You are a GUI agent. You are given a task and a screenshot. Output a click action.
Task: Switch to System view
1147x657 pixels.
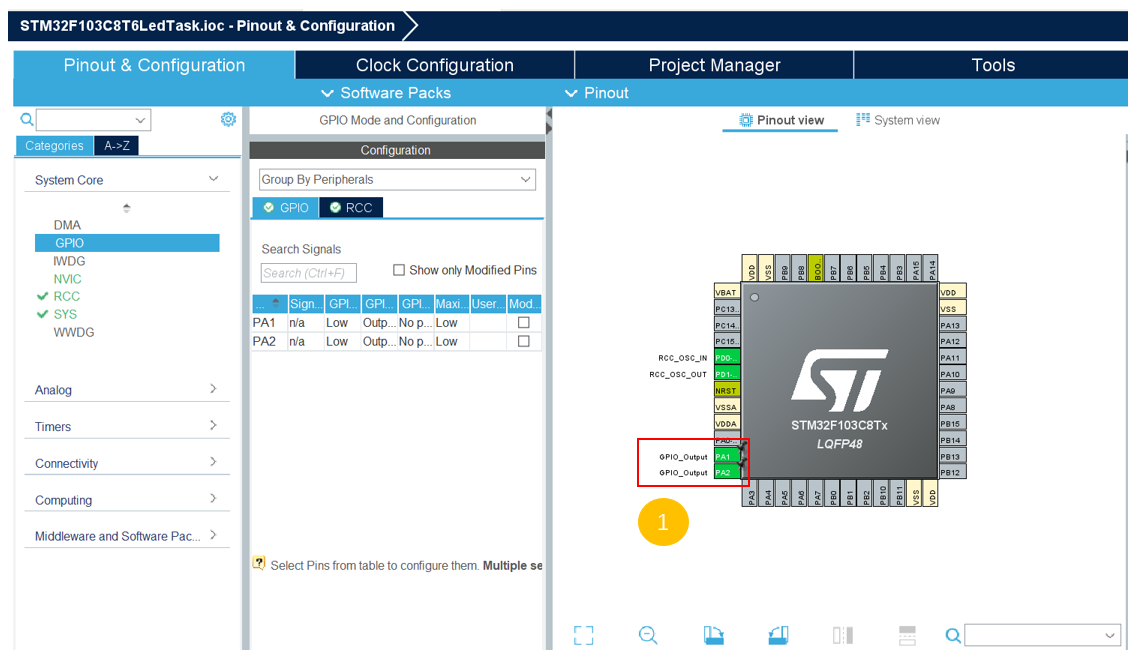coord(898,120)
